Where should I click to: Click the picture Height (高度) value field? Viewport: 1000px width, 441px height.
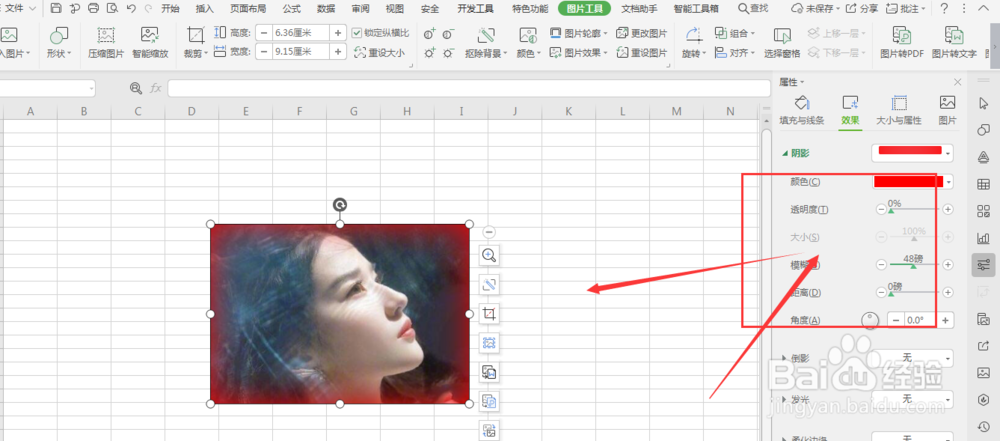point(302,33)
